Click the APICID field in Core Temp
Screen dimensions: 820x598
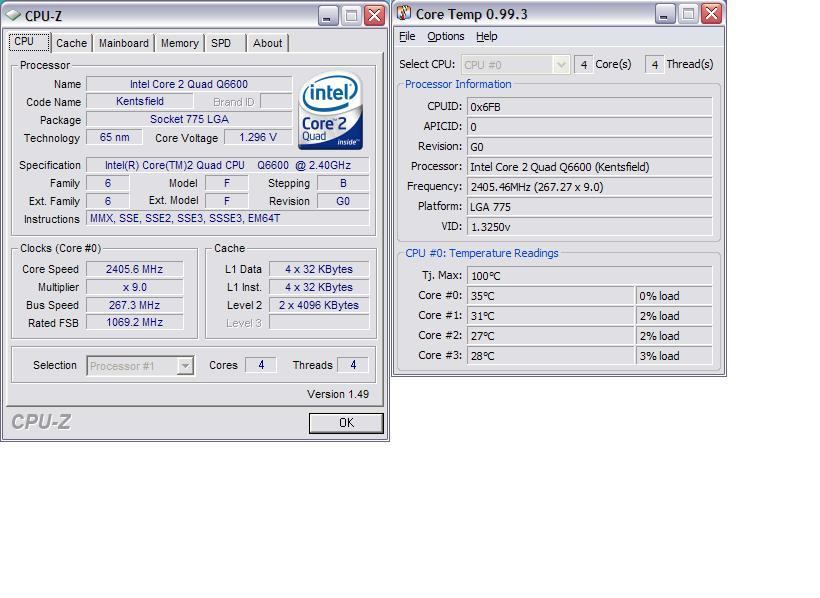coord(589,127)
